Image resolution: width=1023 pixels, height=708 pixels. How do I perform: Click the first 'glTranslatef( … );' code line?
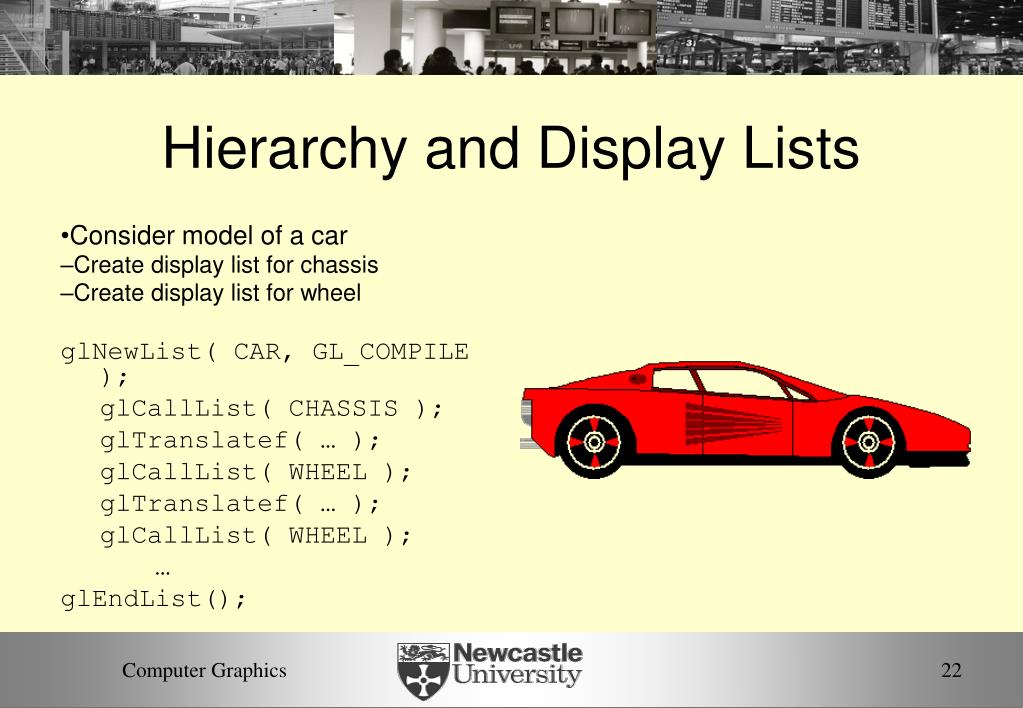click(239, 440)
